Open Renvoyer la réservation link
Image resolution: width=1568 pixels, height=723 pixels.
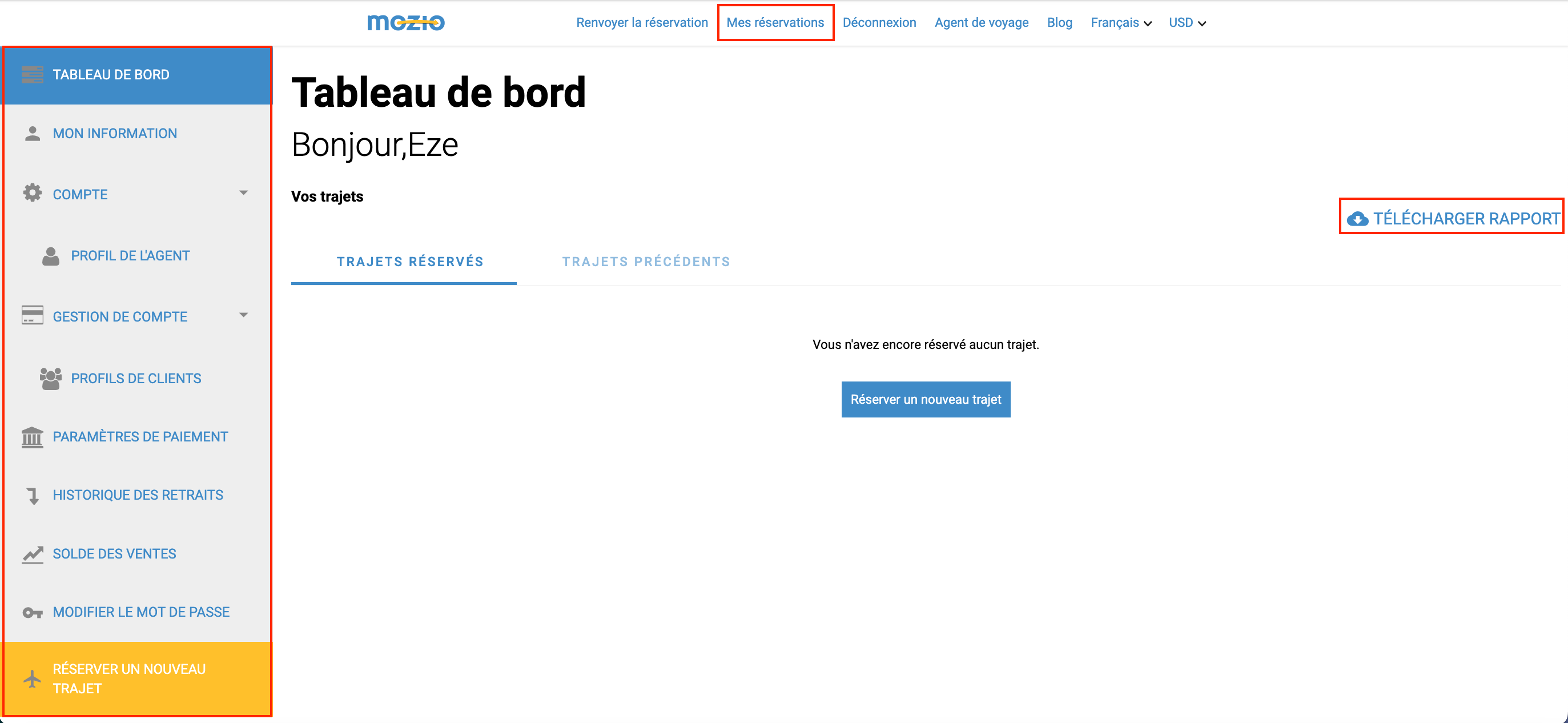click(x=642, y=22)
